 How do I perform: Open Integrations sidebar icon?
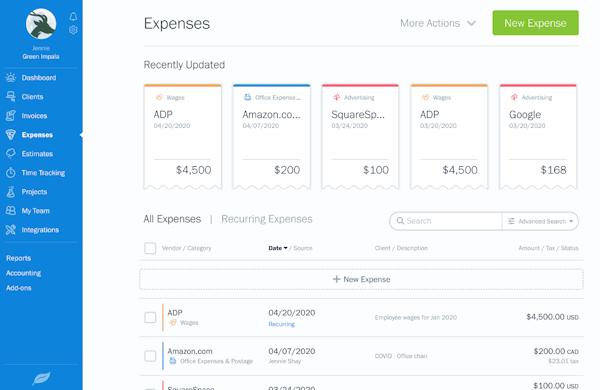[x=11, y=230]
